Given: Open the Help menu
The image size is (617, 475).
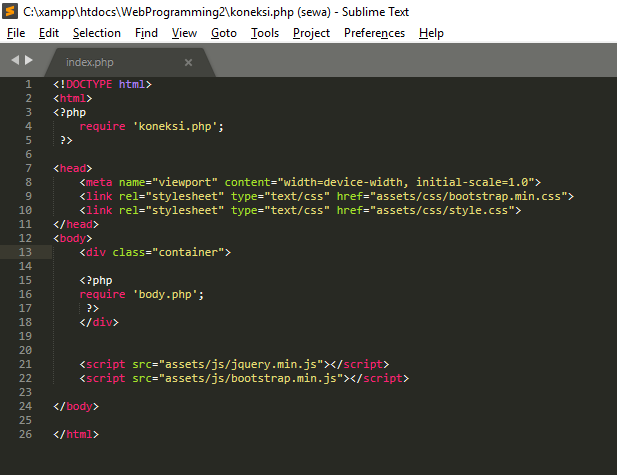Looking at the screenshot, I should coord(431,33).
